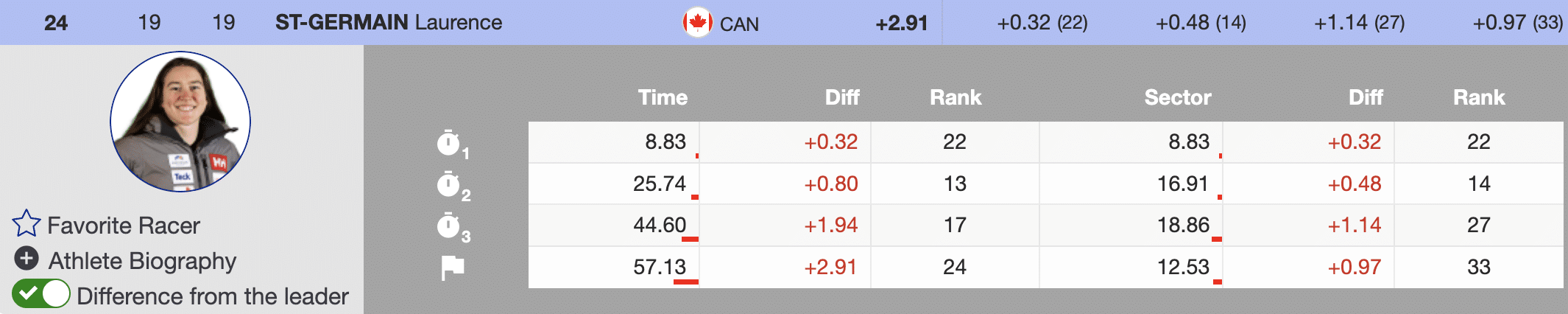Click the finish flag icon

click(x=452, y=268)
